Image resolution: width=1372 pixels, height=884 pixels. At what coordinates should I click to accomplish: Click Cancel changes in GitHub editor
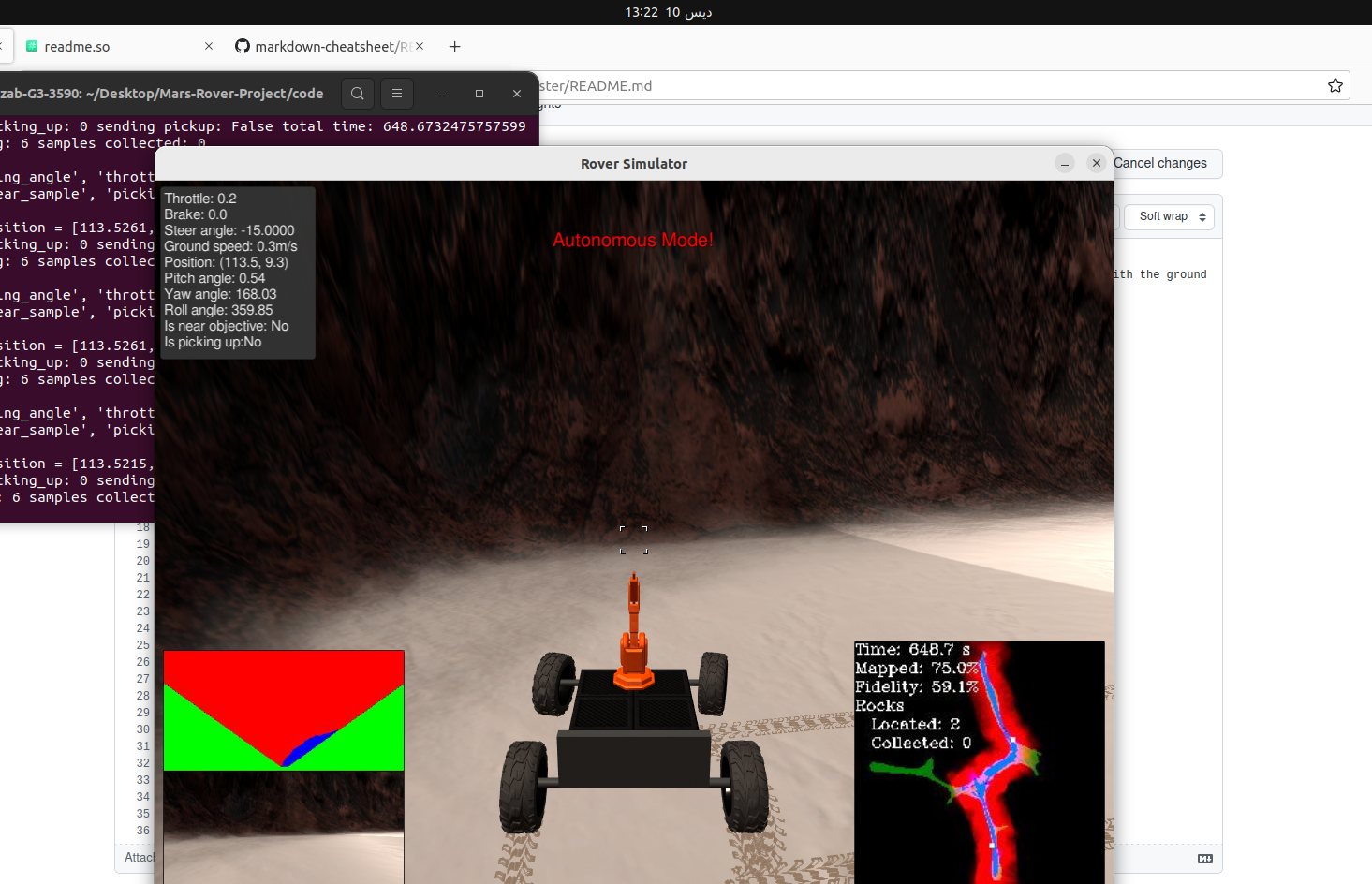tap(1160, 163)
